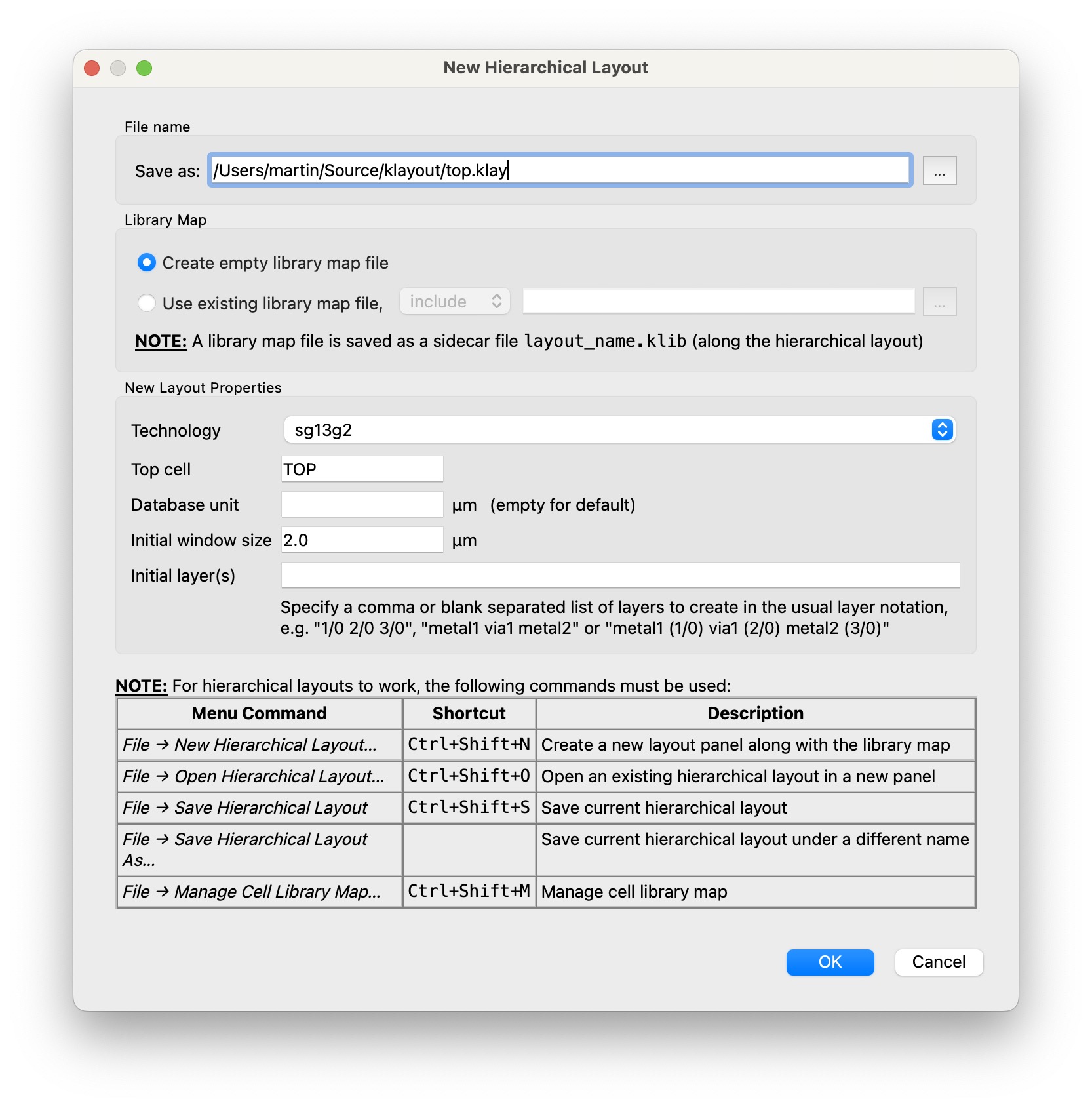
Task: Click the Manage Cell Library Map table entry
Action: 260,892
